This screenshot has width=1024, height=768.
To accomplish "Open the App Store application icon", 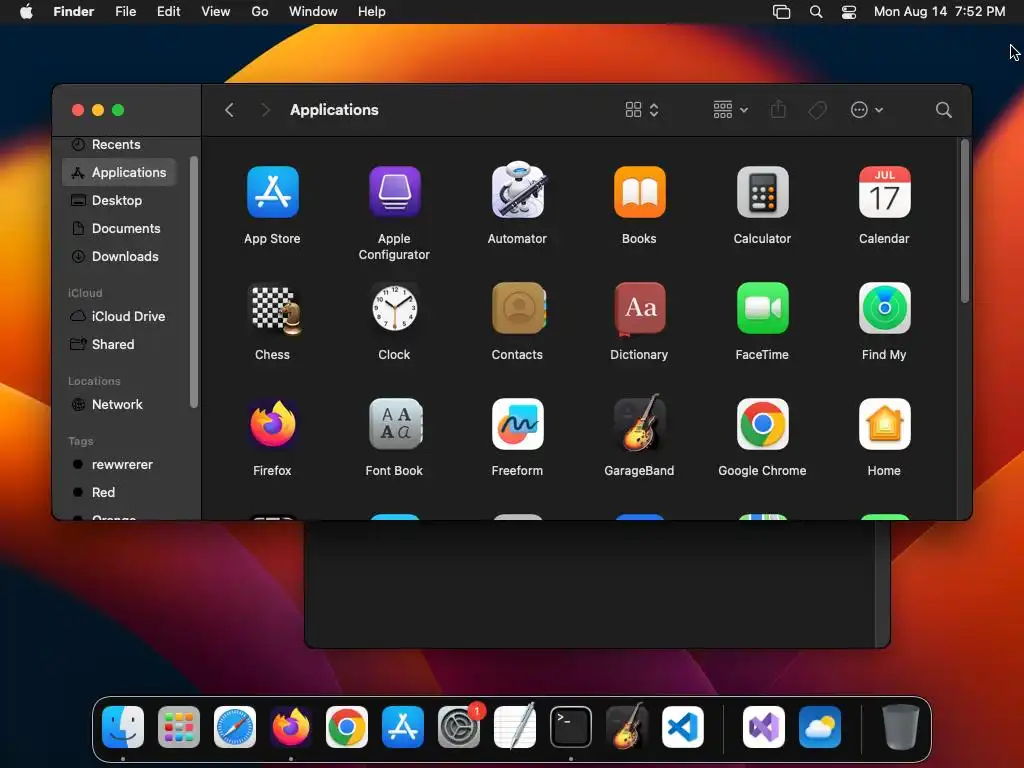I will point(272,192).
